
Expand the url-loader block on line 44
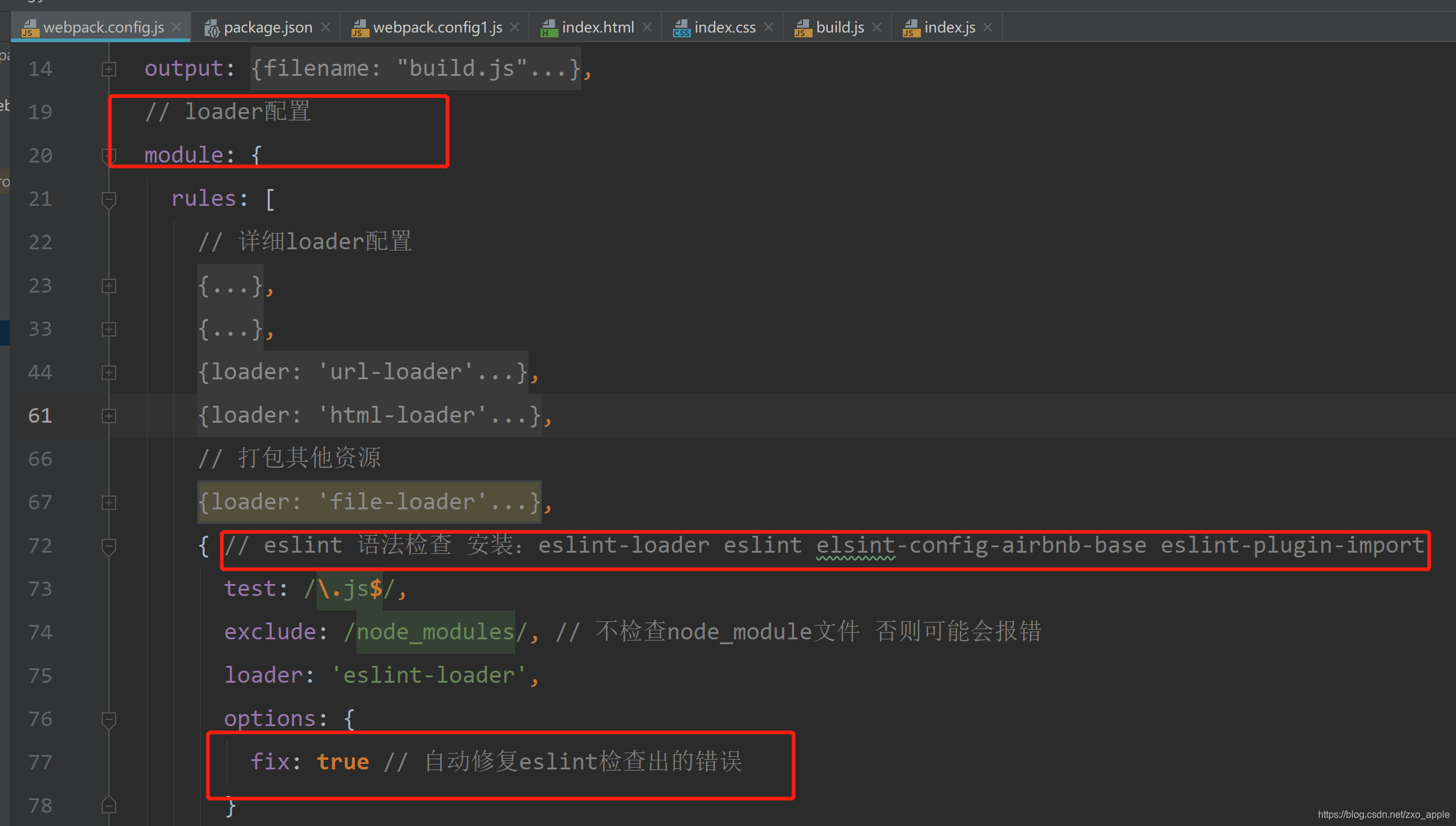[x=109, y=373]
